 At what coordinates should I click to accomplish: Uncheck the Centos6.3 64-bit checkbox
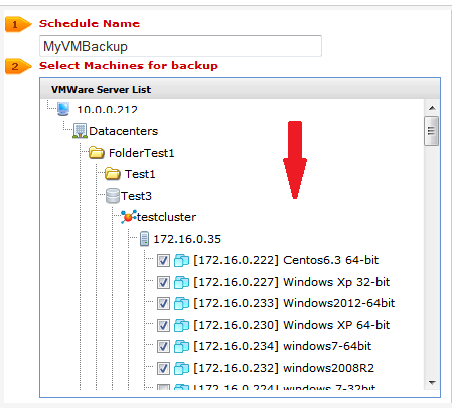tap(163, 261)
